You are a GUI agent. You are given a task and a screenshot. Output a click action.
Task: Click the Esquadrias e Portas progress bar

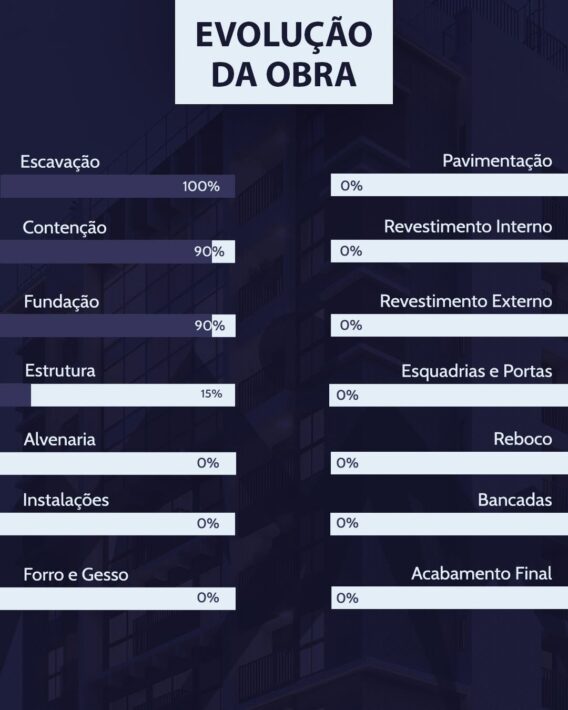(448, 395)
